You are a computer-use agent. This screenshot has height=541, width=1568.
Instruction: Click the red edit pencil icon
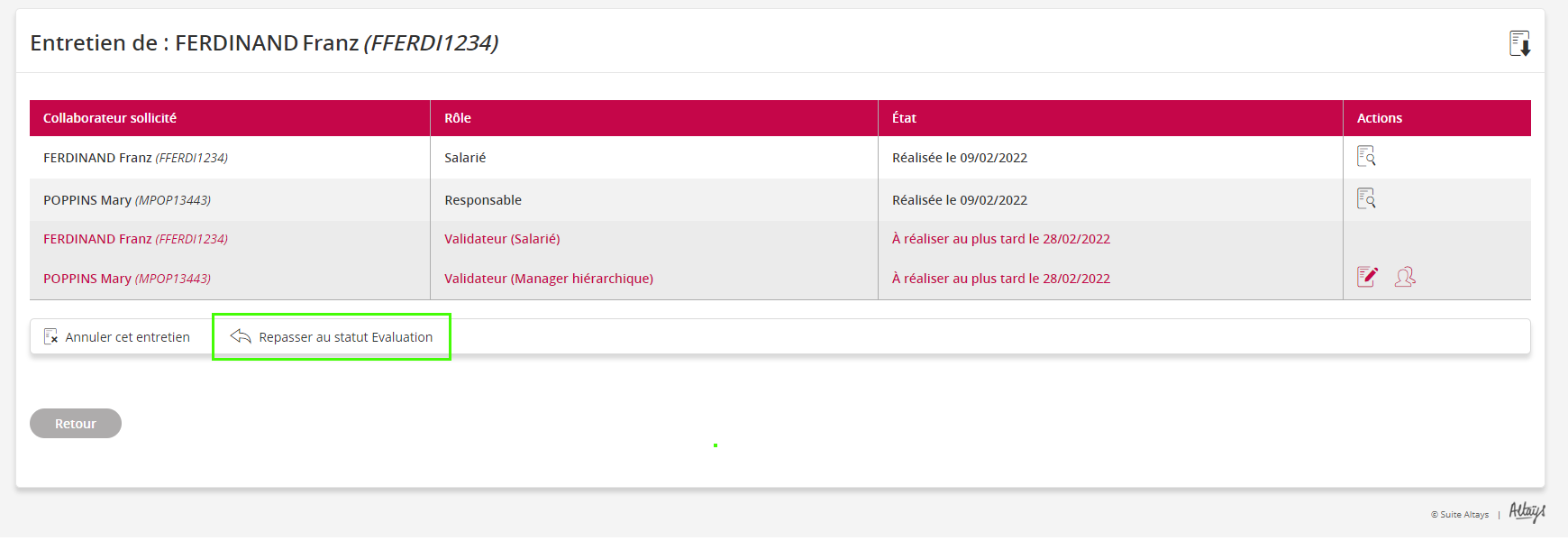click(1367, 277)
